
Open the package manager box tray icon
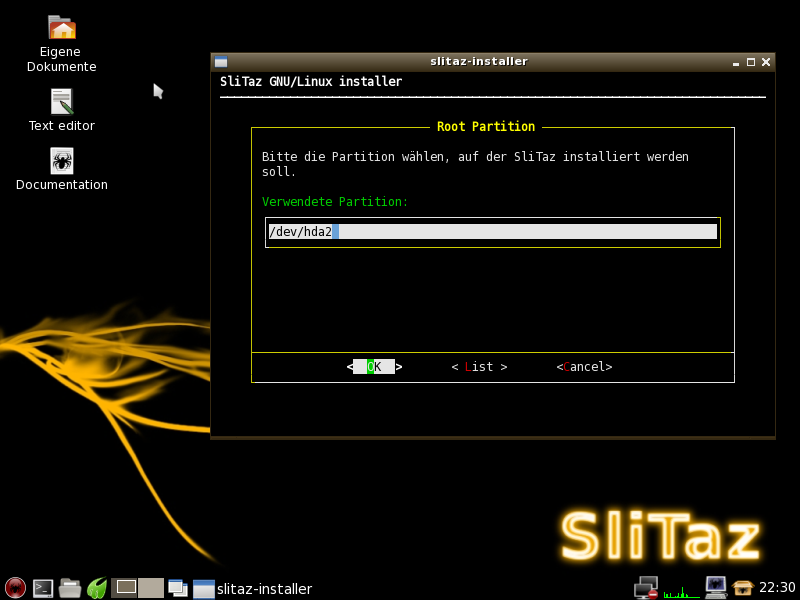[x=742, y=588]
